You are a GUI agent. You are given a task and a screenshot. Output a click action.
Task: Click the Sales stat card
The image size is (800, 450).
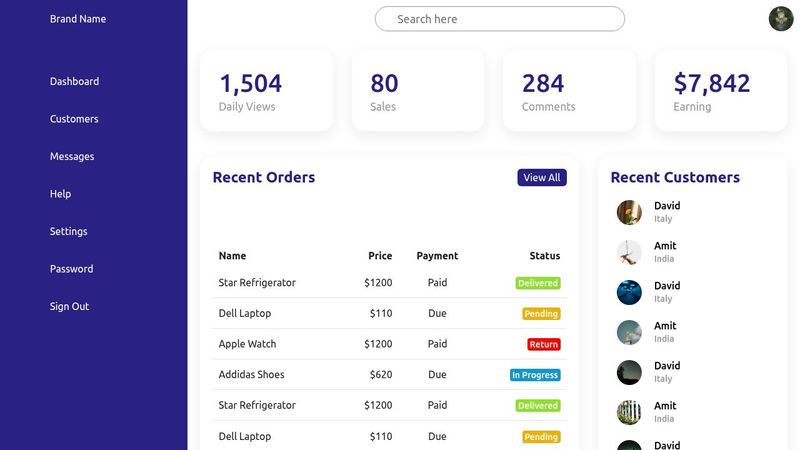click(418, 91)
